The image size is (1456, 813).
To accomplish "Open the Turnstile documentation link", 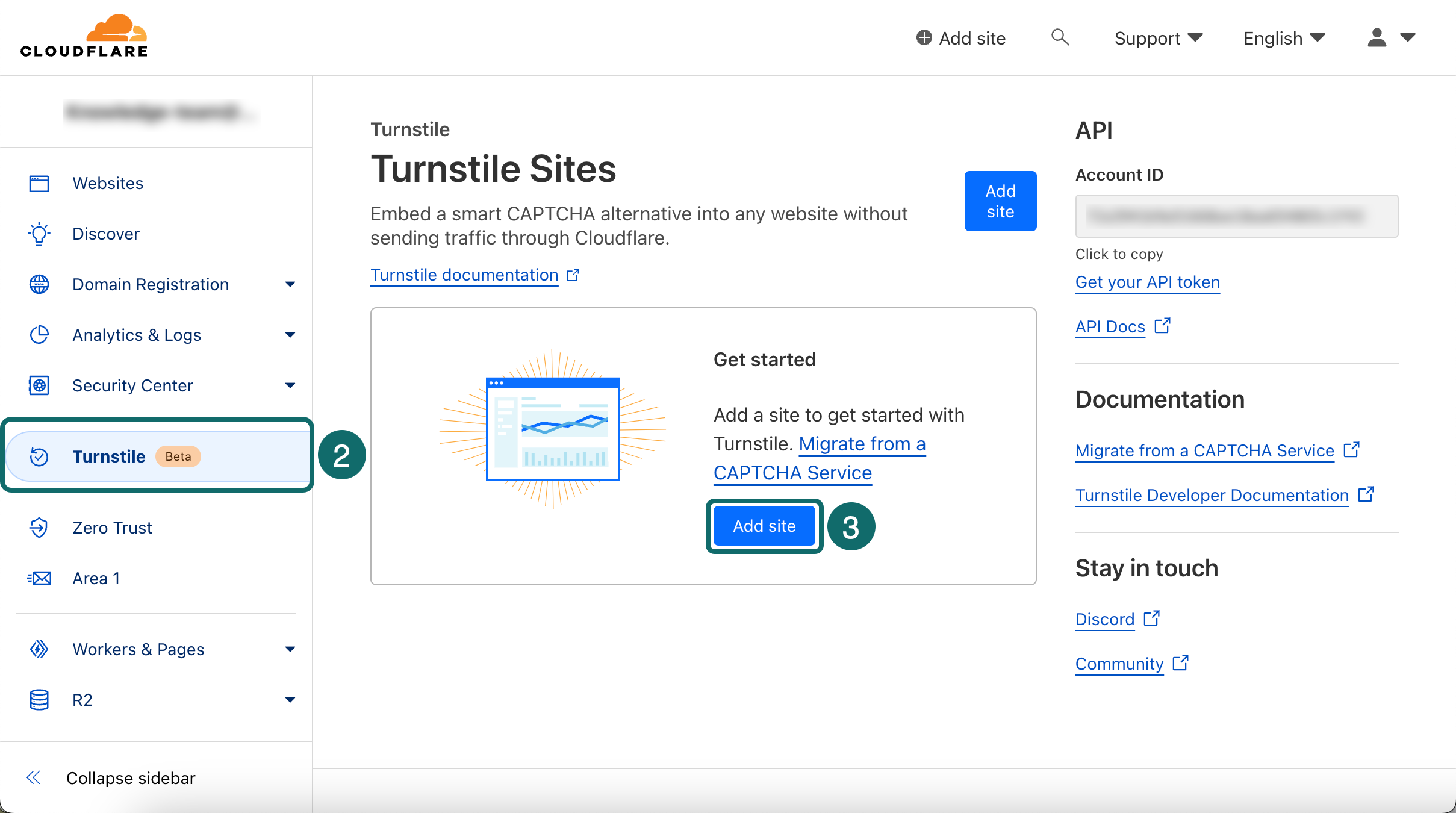I will coord(464,275).
